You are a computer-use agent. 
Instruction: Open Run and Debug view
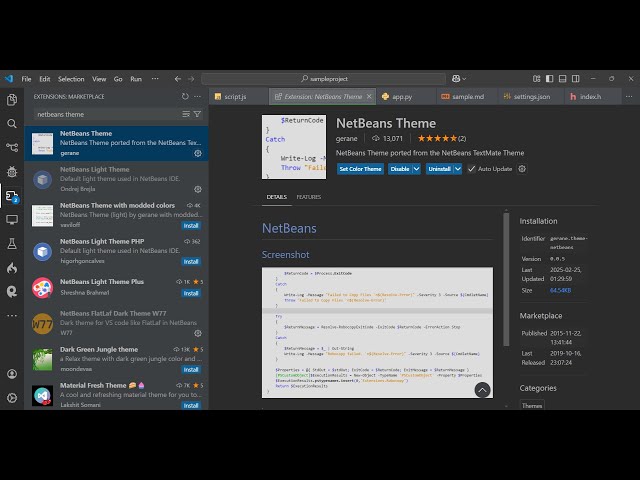12,172
